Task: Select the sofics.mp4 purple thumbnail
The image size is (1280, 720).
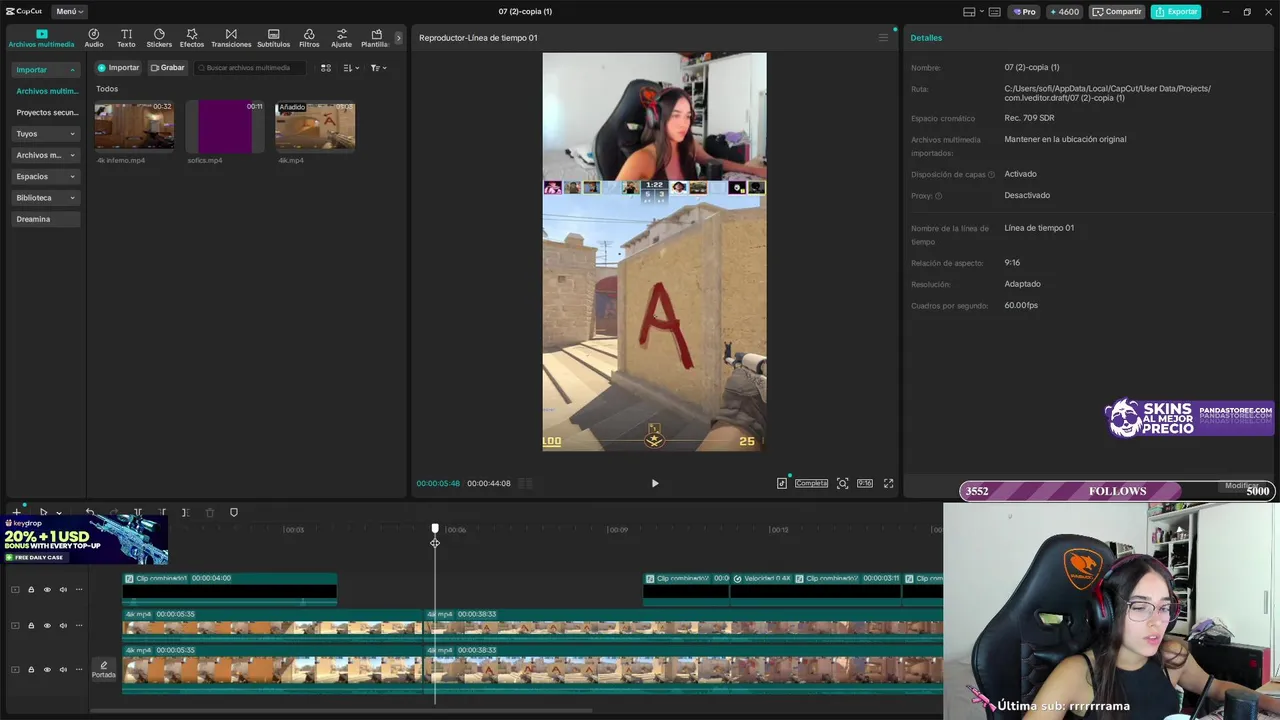Action: click(x=225, y=125)
